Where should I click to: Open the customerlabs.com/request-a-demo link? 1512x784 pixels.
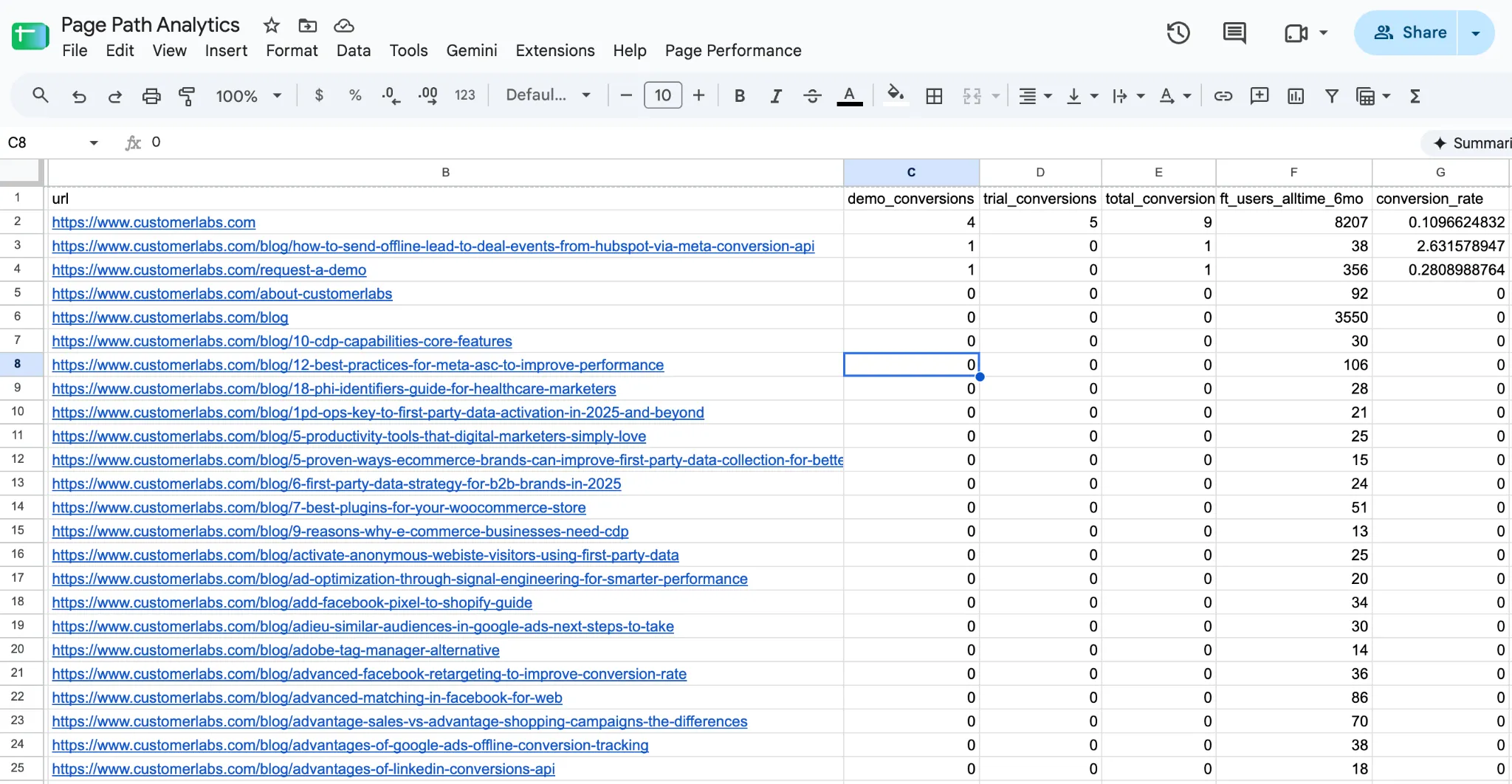[x=209, y=270]
